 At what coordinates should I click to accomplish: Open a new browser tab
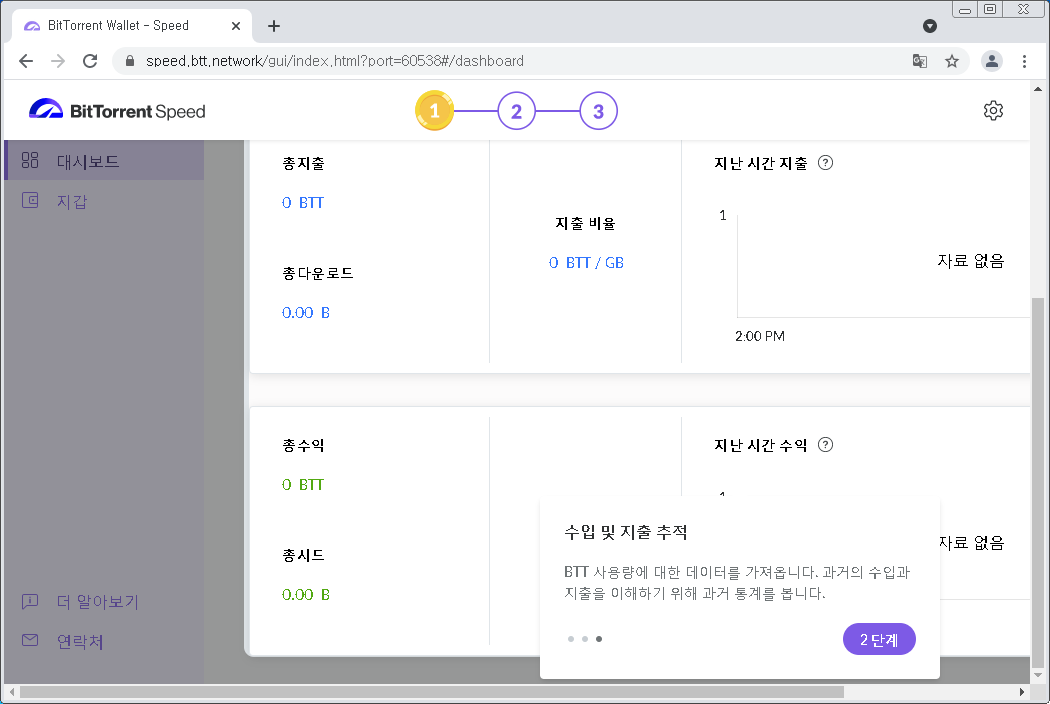click(274, 26)
